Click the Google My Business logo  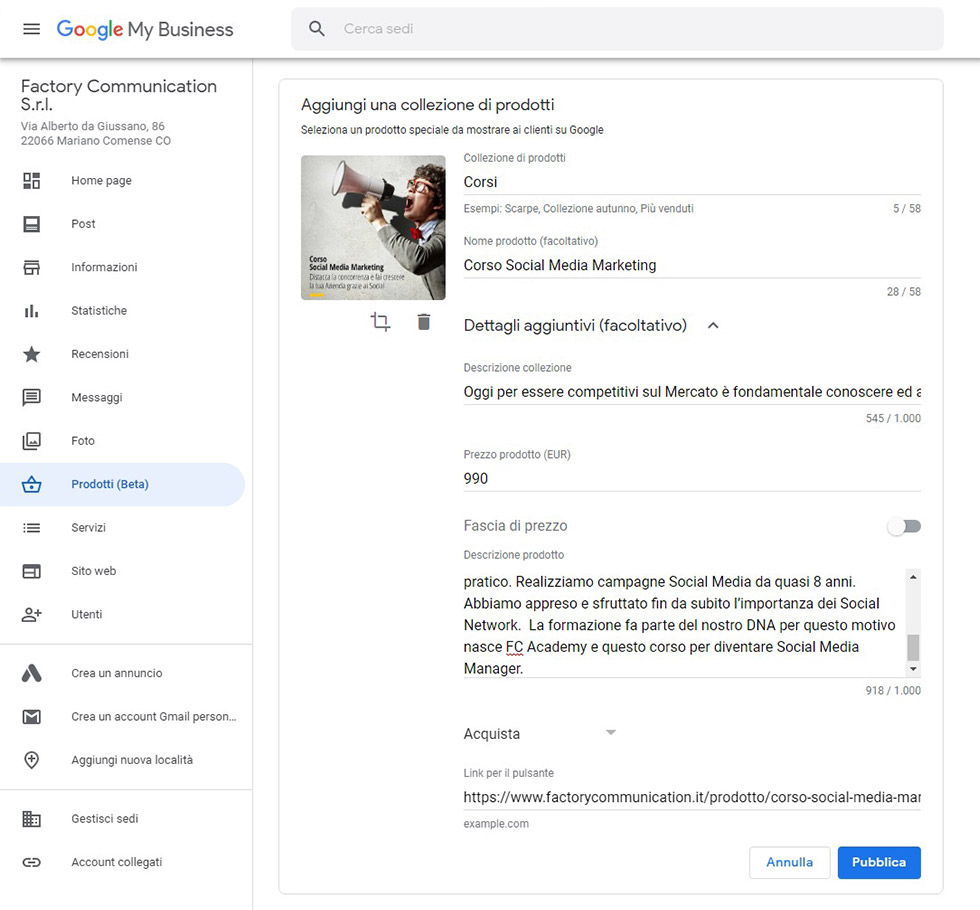(145, 29)
